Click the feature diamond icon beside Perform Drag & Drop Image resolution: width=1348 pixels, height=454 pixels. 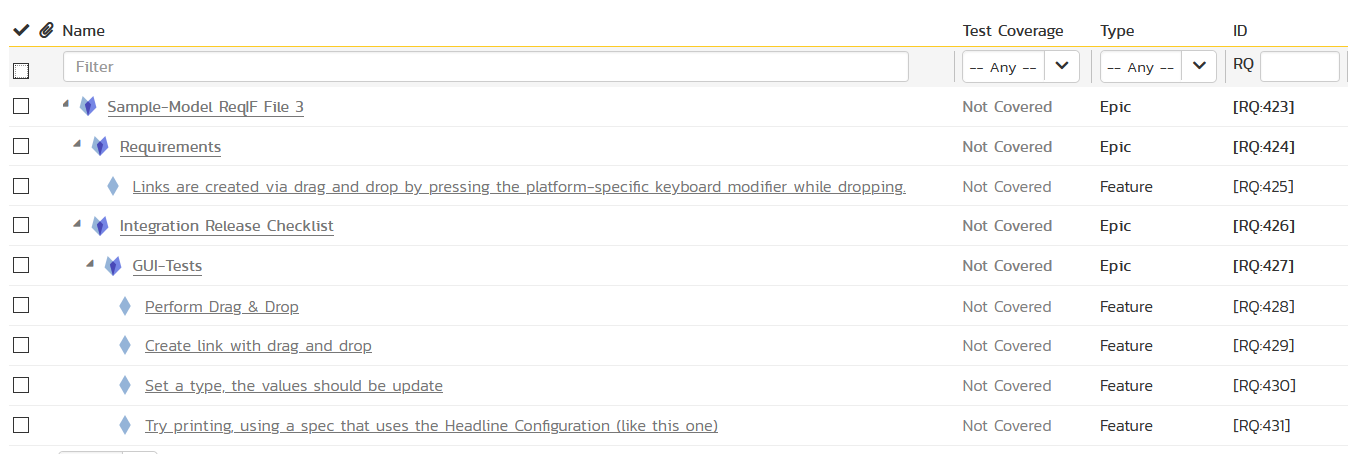click(x=125, y=306)
